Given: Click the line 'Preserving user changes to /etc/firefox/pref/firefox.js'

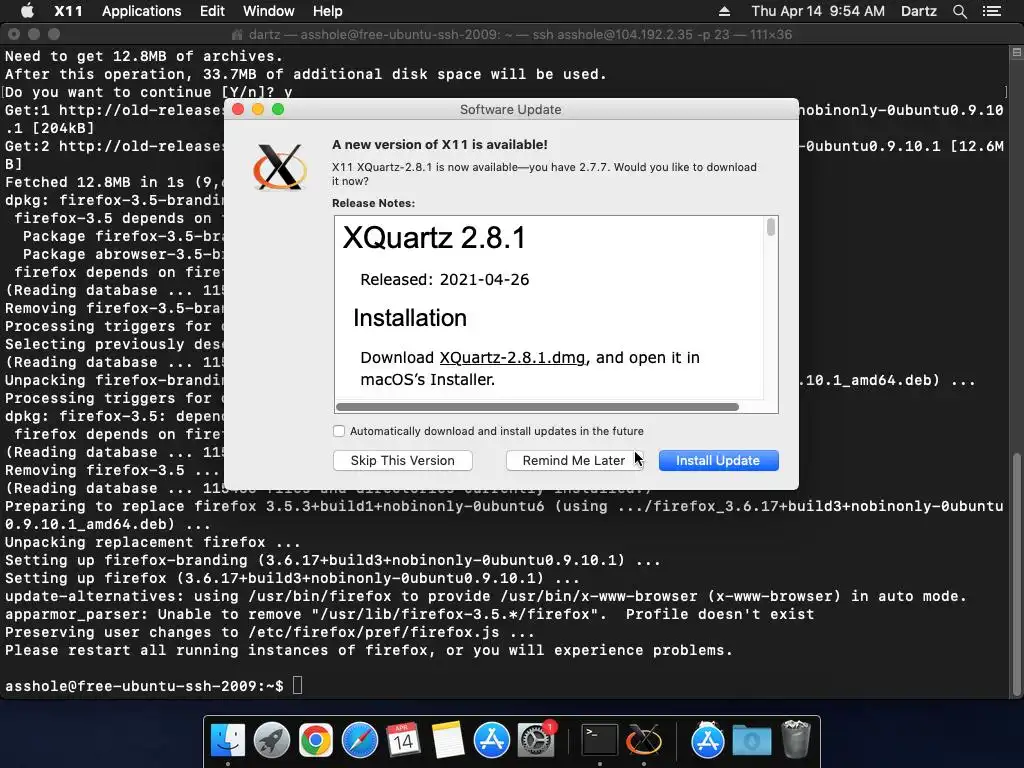Looking at the screenshot, I should [270, 632].
